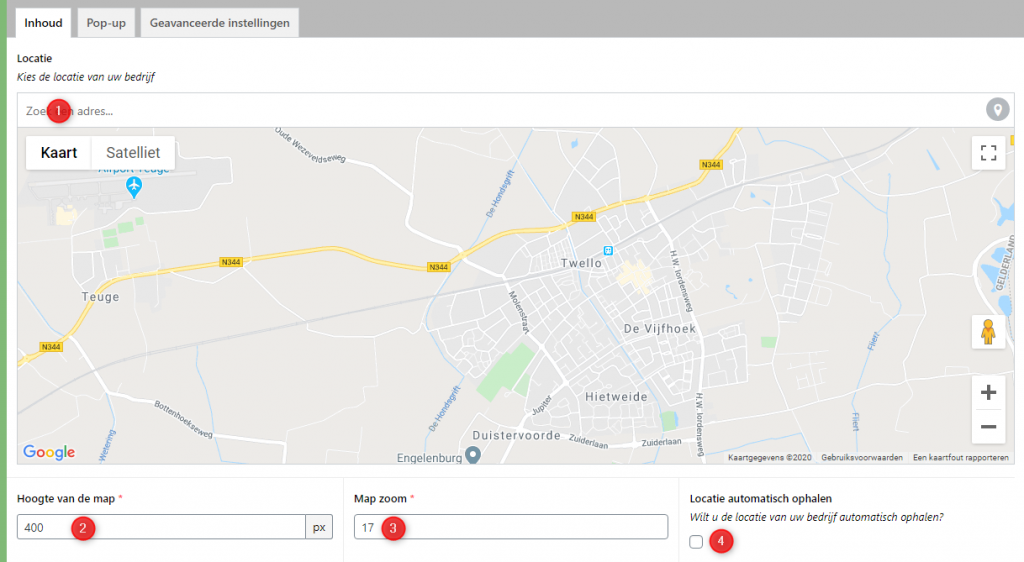
Task: Open the Google logo on the map
Action: (49, 452)
